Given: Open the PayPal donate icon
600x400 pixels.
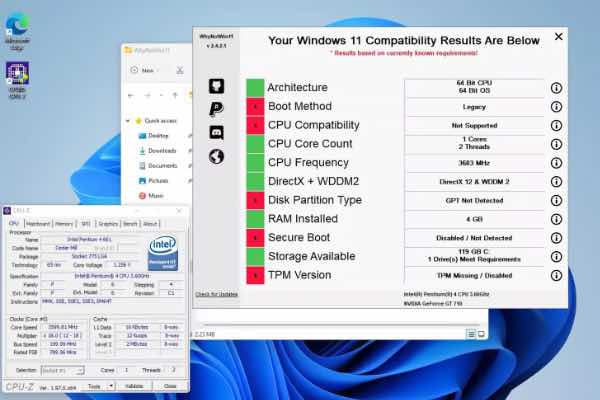Looking at the screenshot, I should pos(216,109).
